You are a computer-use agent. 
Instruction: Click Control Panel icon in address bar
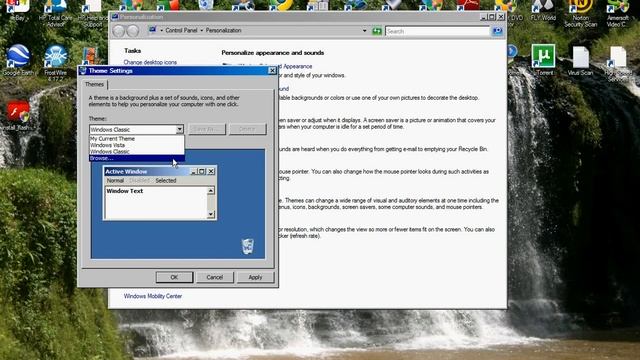coord(153,30)
